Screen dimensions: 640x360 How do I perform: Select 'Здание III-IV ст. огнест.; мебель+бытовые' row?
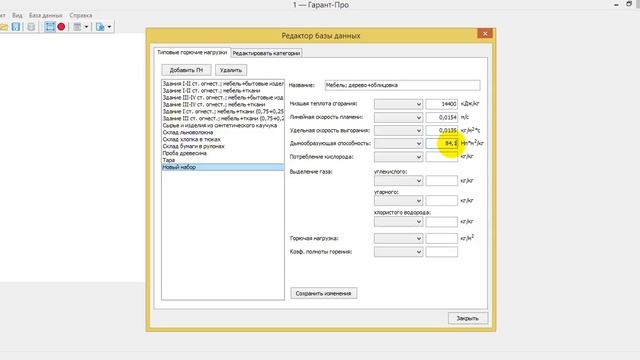coord(223,98)
